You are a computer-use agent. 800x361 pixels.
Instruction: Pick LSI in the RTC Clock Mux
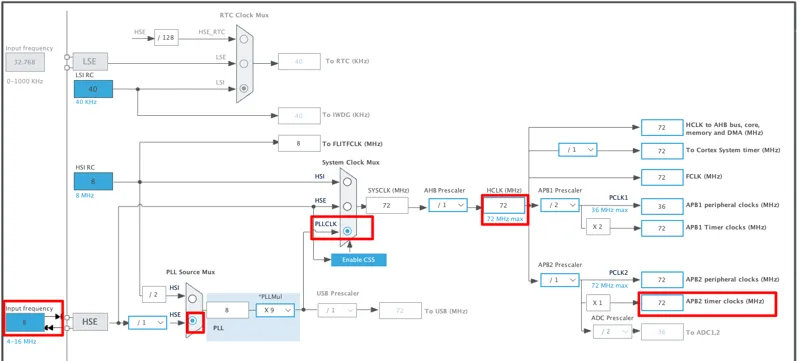[x=244, y=88]
